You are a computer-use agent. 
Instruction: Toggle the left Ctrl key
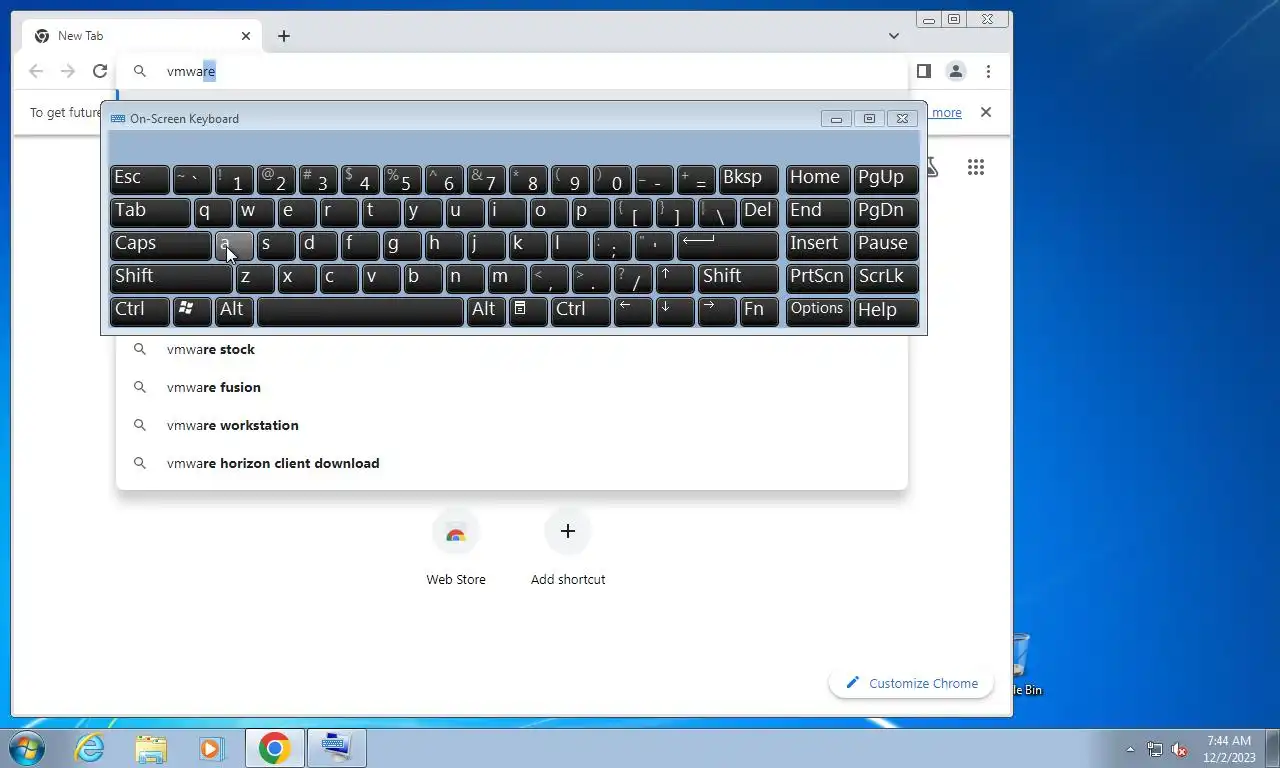coord(139,311)
